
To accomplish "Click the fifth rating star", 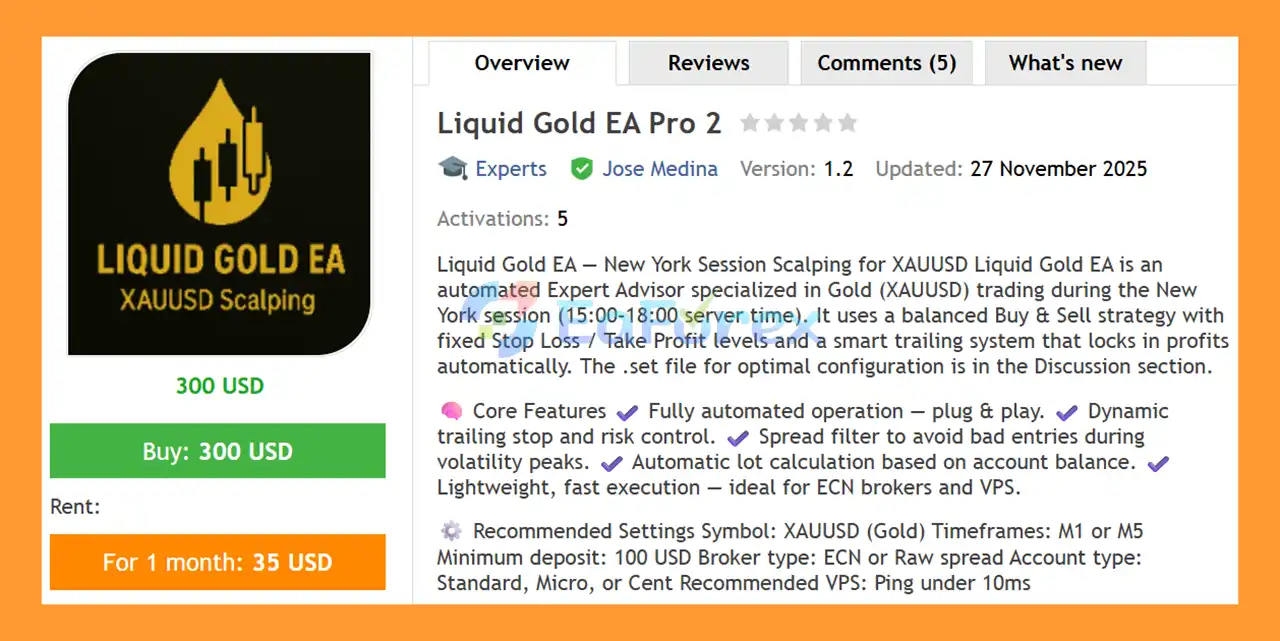I will [847, 122].
